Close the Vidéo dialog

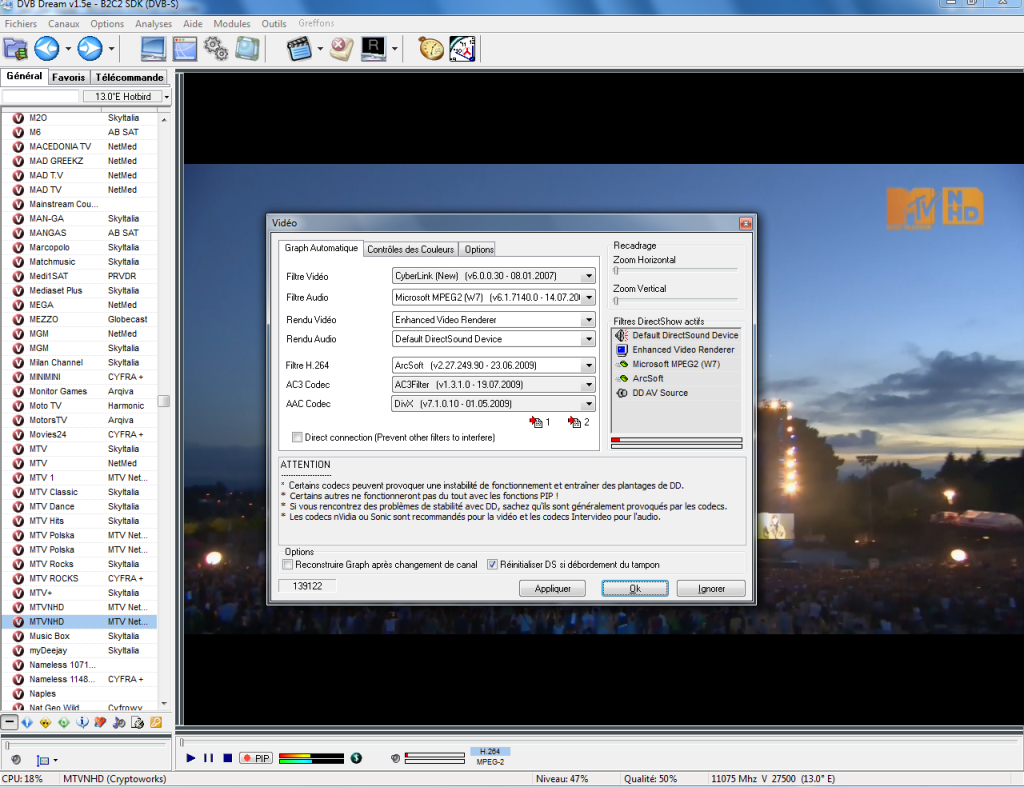click(745, 223)
